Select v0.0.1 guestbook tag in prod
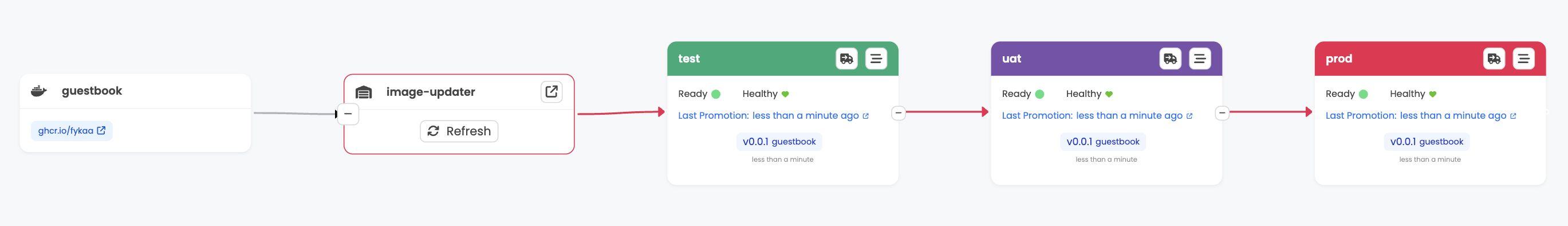 (x=1427, y=141)
